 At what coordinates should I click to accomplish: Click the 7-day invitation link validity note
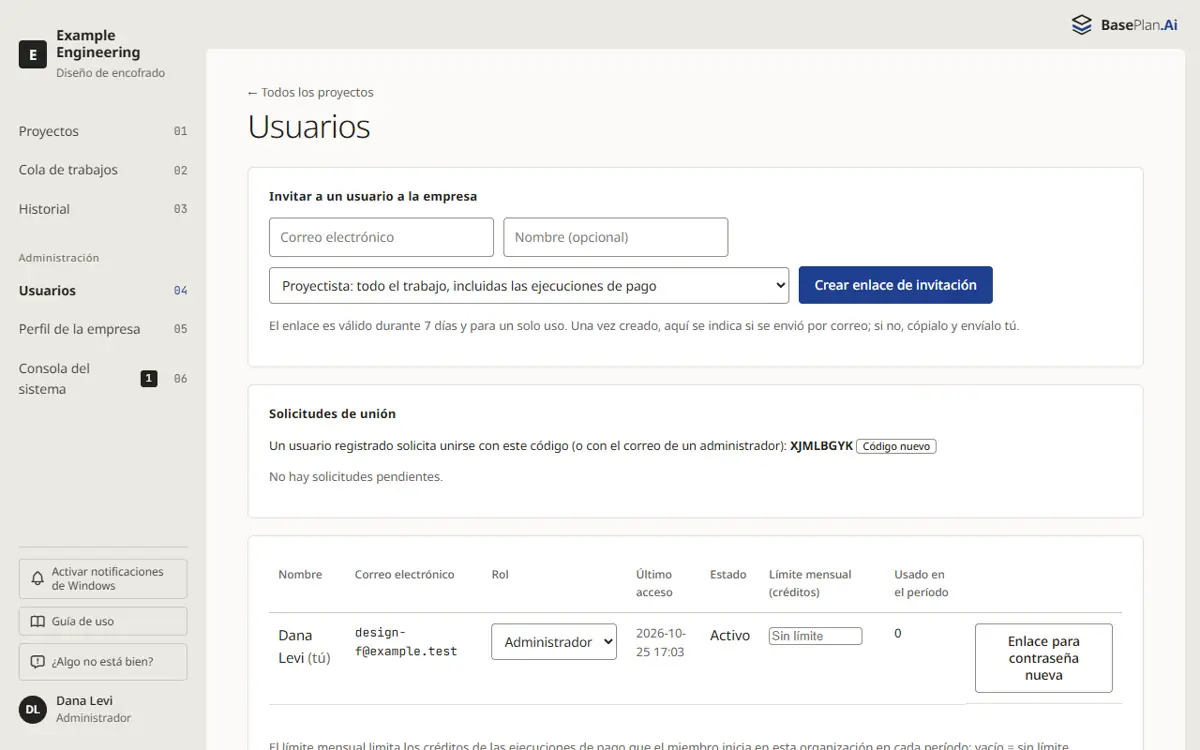point(644,326)
